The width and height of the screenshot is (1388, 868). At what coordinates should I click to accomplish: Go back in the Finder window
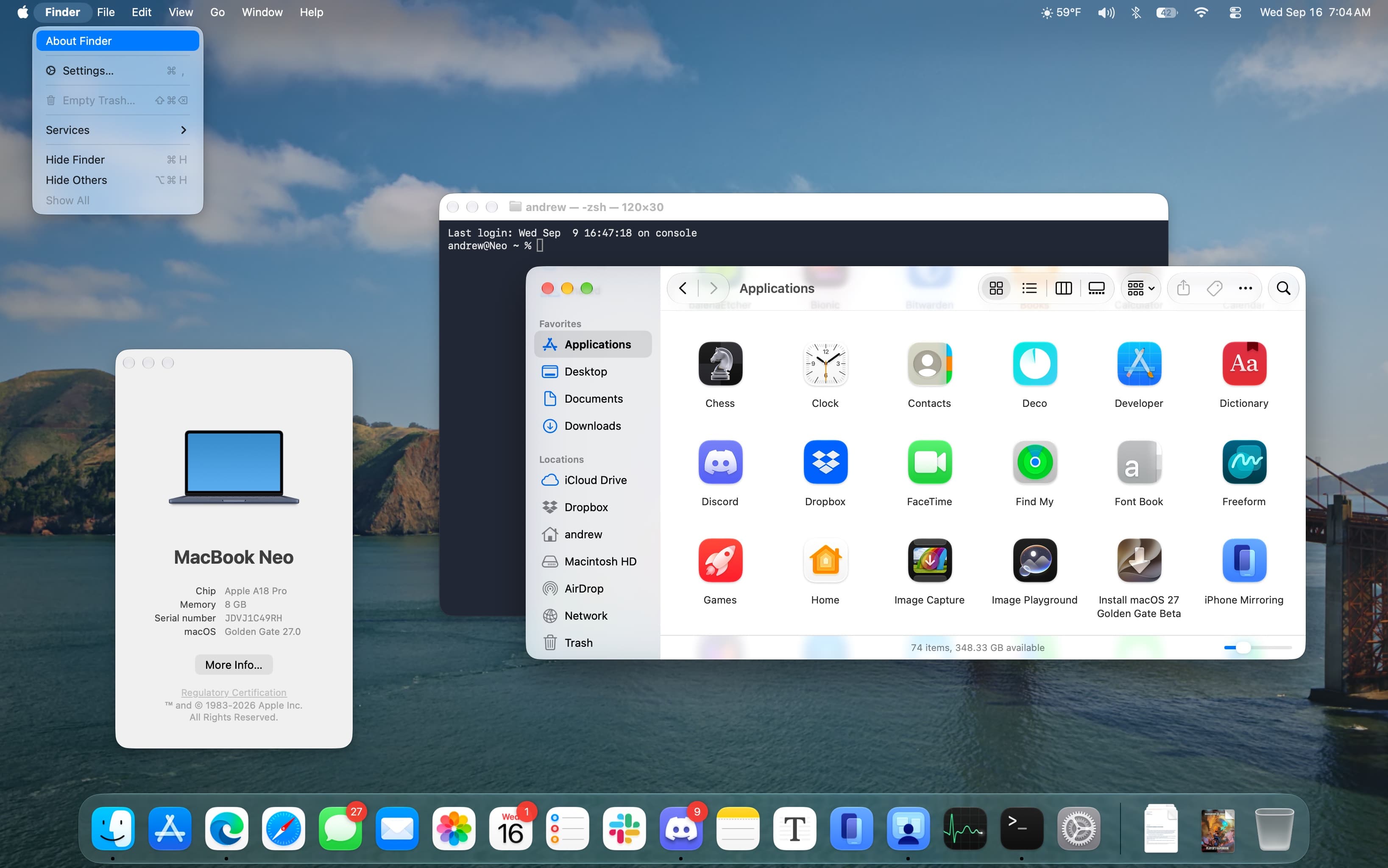[683, 288]
